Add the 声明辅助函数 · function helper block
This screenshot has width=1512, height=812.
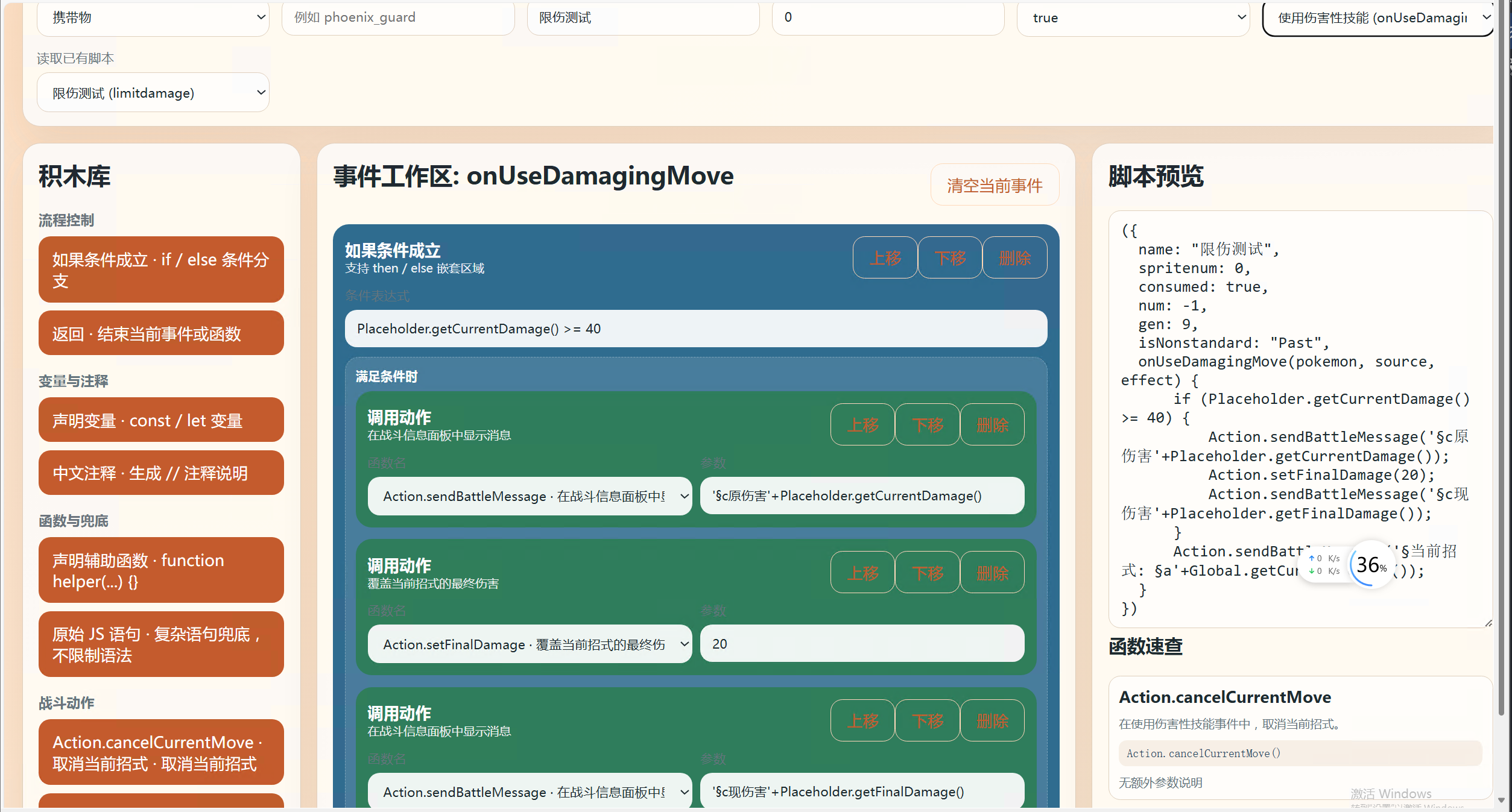[161, 570]
